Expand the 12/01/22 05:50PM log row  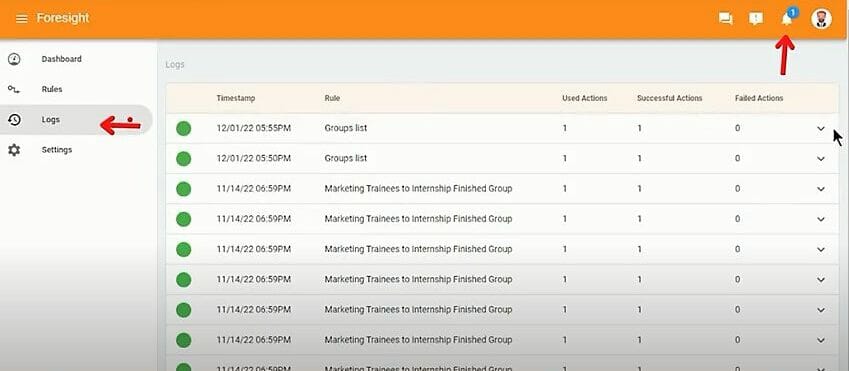pos(821,159)
